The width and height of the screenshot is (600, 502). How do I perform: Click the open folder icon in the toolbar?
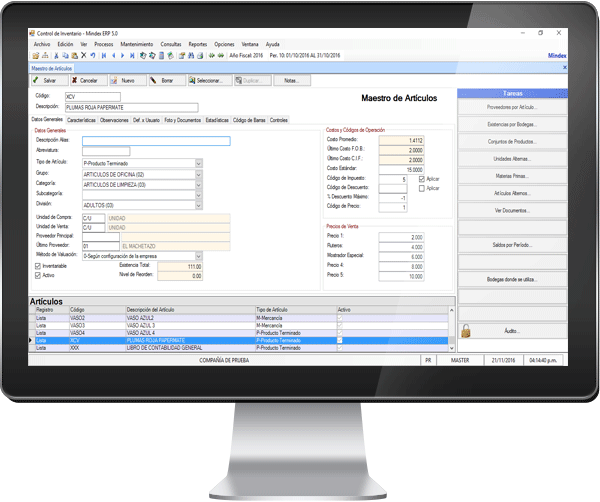pyautogui.click(x=36, y=56)
